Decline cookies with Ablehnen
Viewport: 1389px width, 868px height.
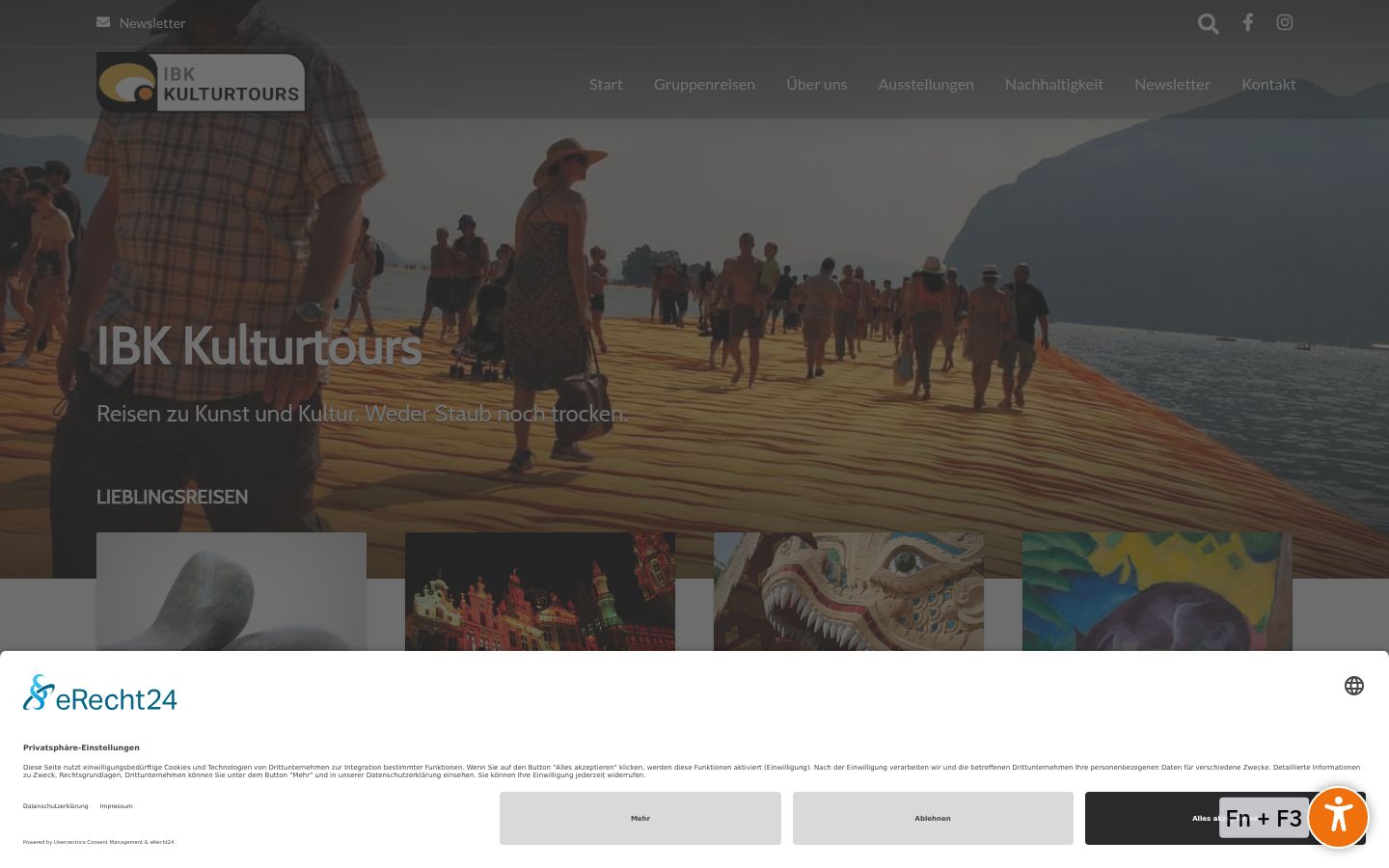[x=933, y=818]
